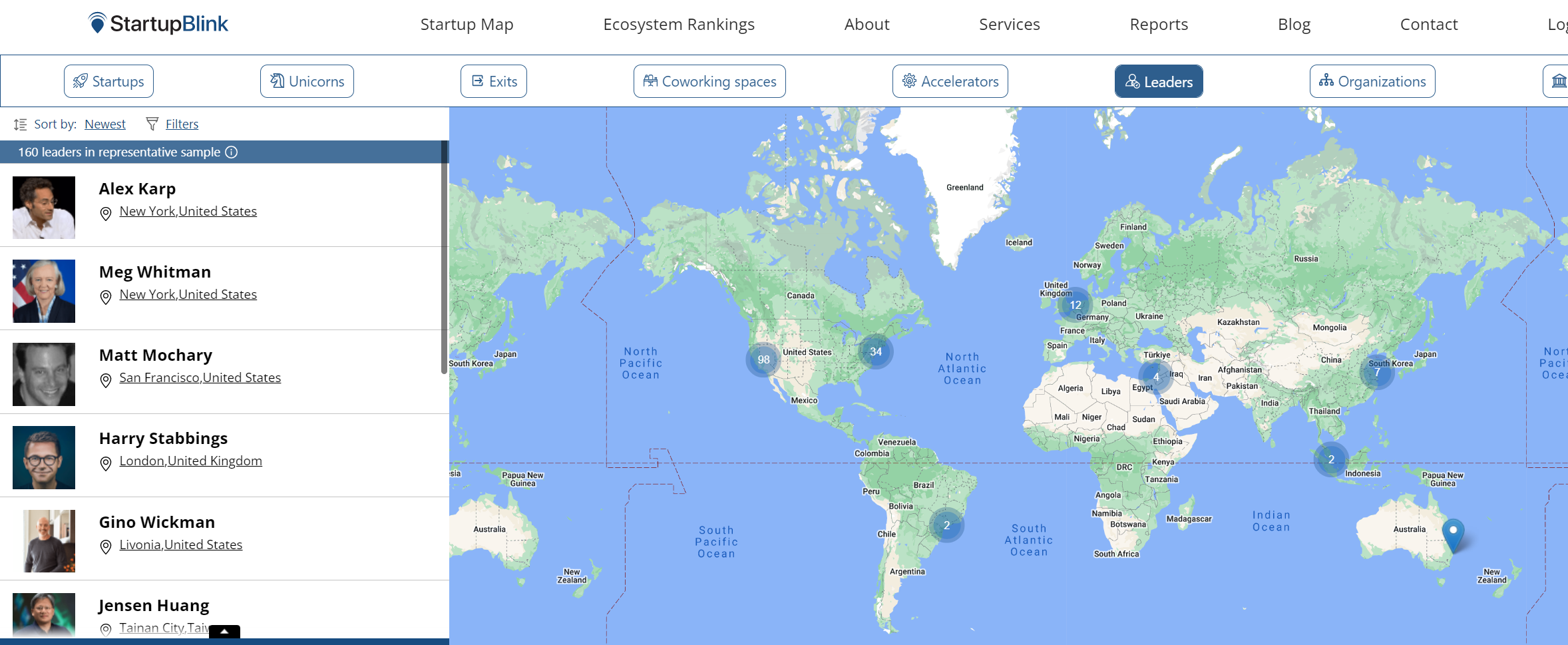Click the leaders list vertical scrollbar

pyautogui.click(x=444, y=266)
